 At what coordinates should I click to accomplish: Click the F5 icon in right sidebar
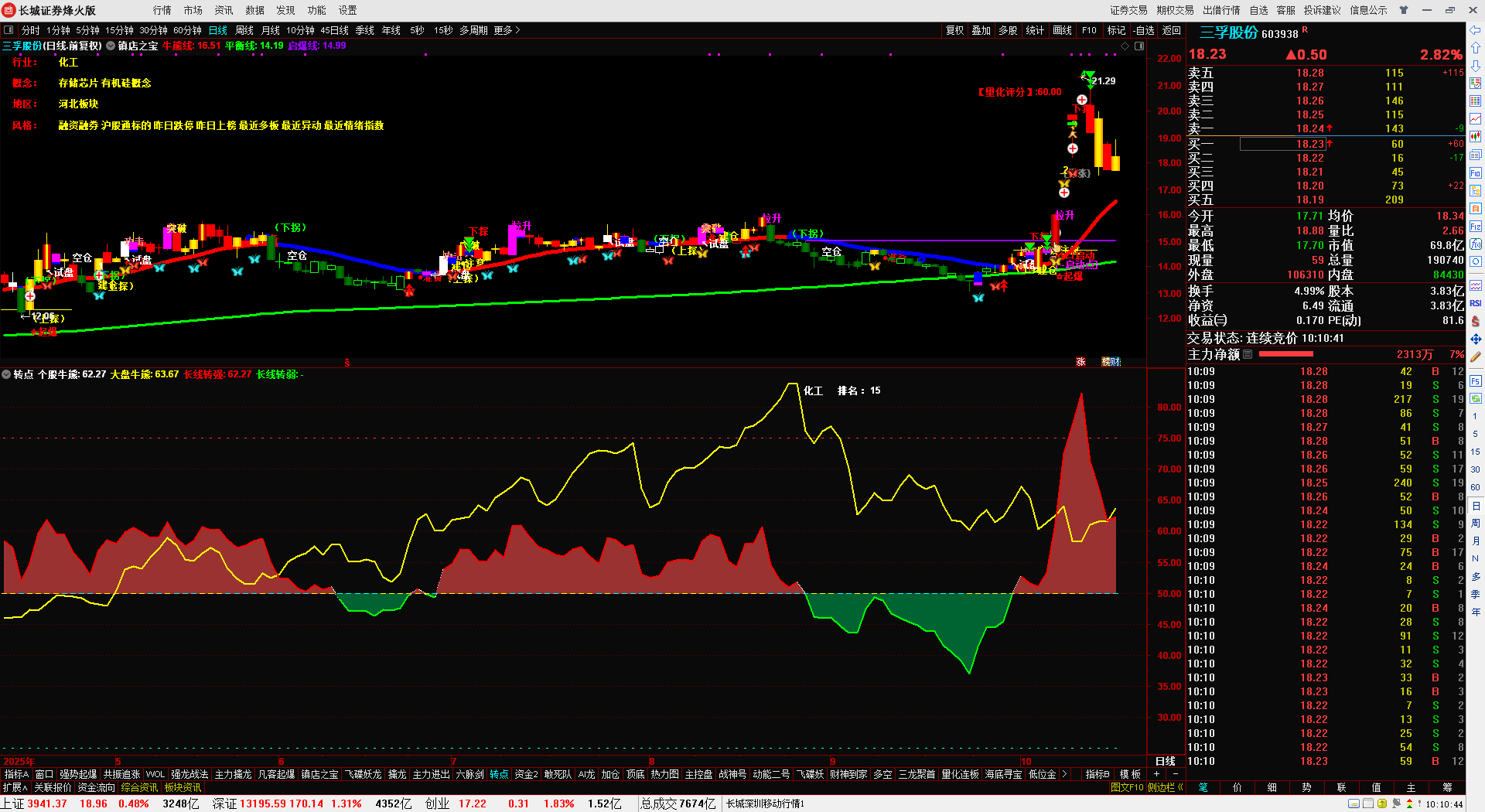(x=1476, y=380)
